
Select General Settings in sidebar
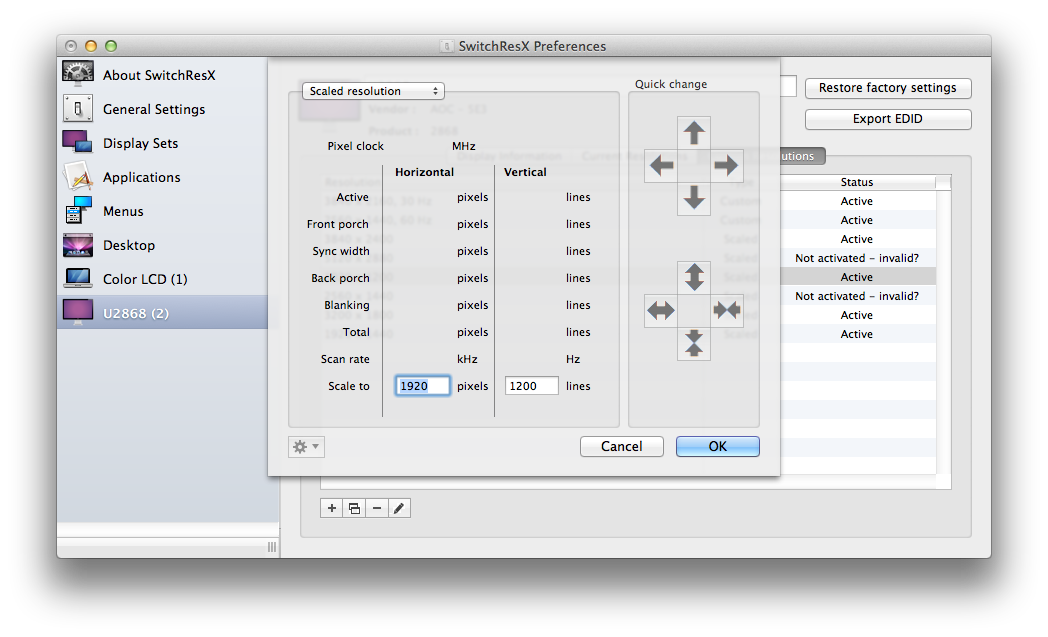[x=153, y=109]
